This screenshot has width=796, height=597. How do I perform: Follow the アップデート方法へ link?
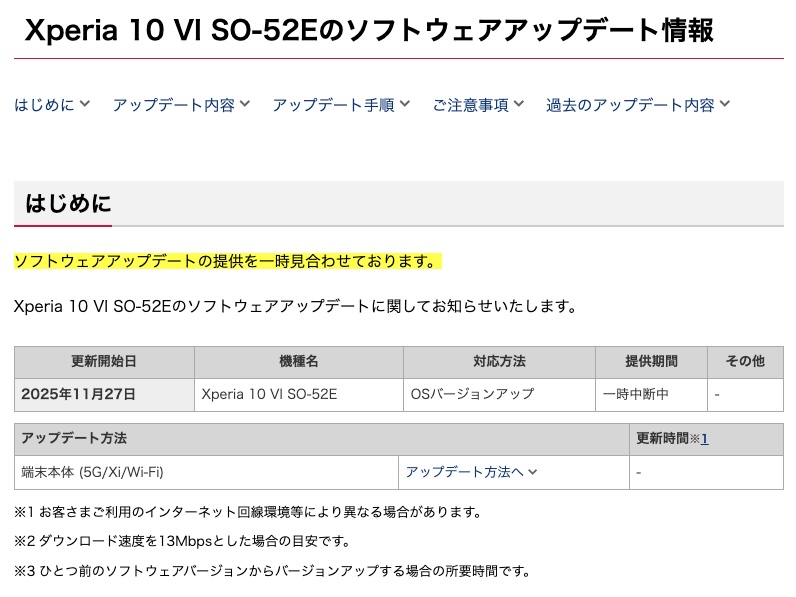(x=464, y=472)
